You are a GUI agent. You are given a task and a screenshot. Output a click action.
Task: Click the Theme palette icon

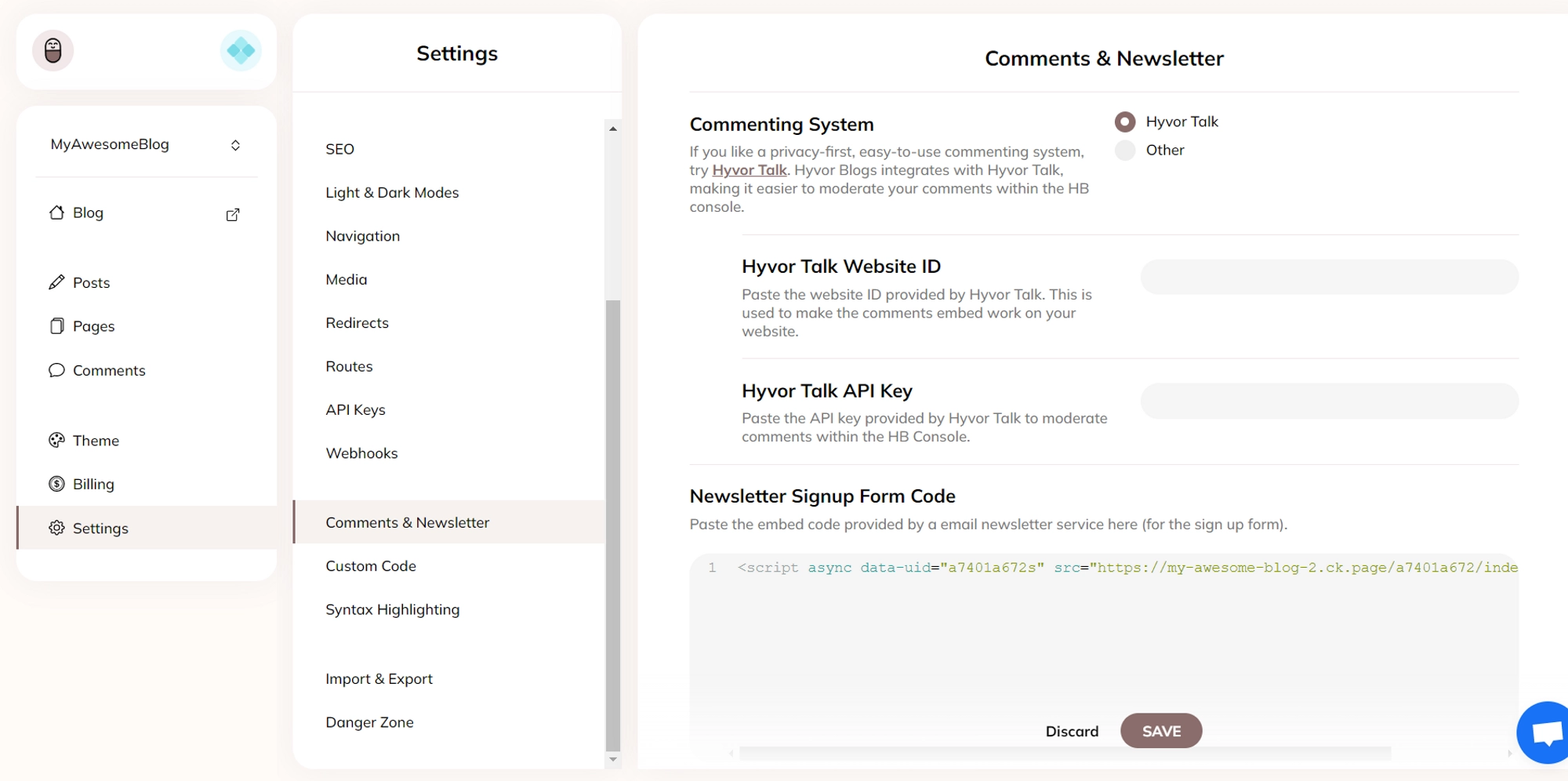56,441
